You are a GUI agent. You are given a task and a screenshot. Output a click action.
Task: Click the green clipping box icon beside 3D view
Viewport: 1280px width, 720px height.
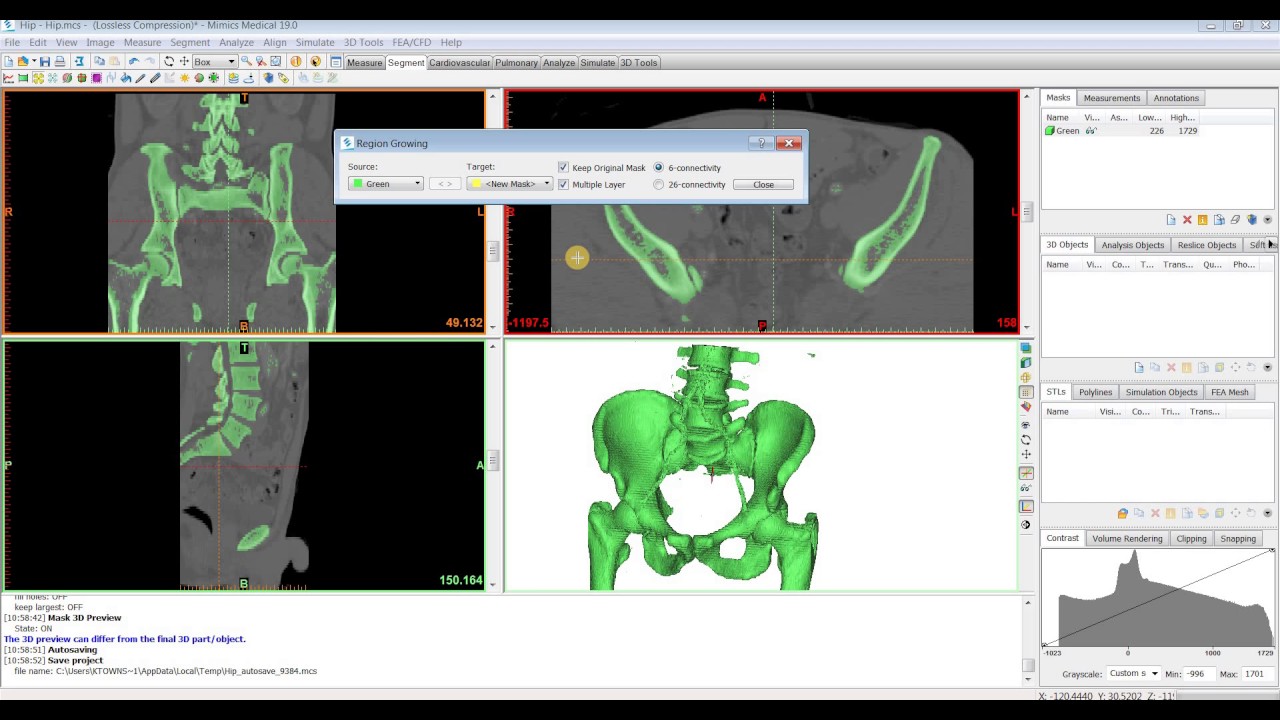click(x=1025, y=363)
